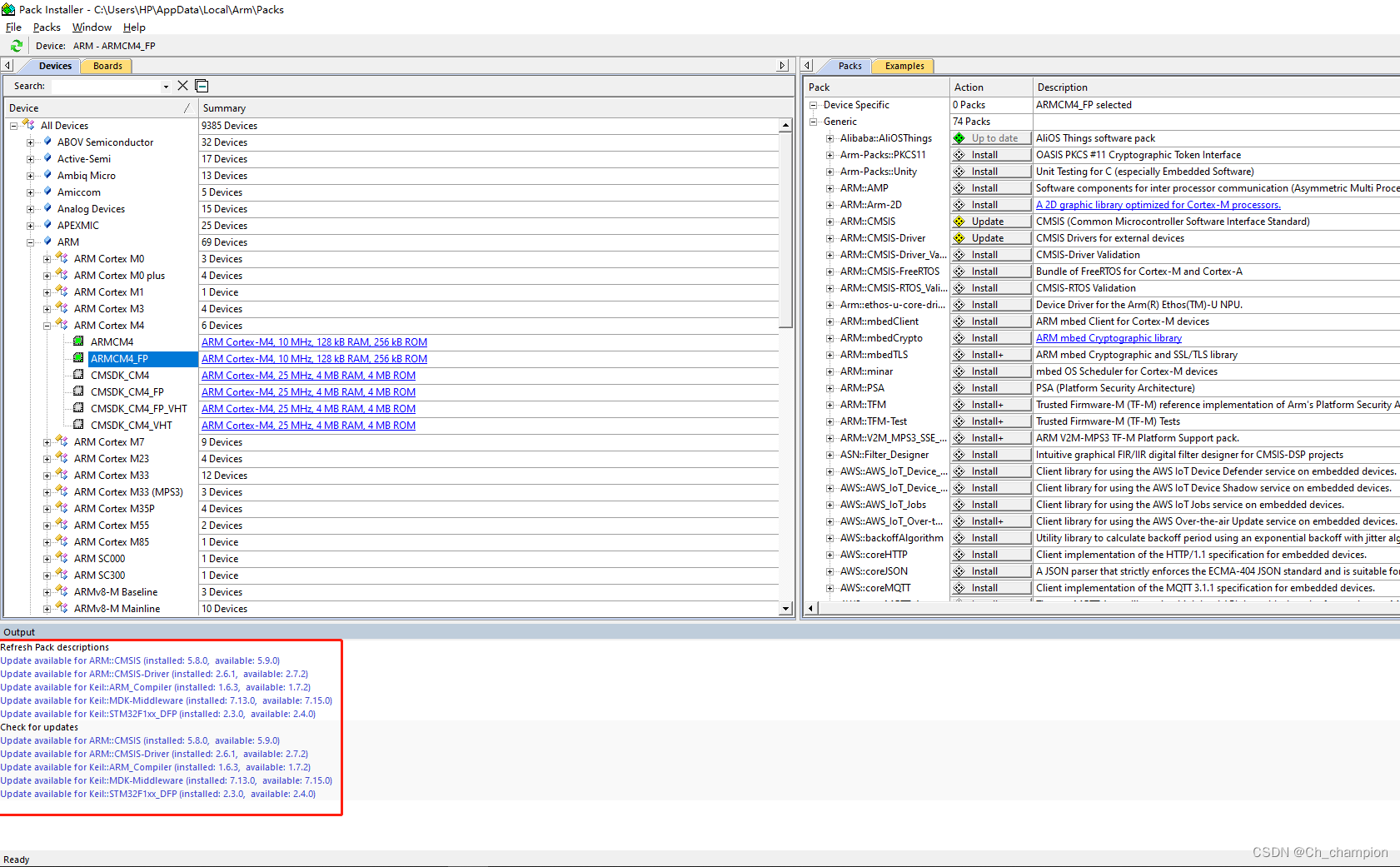Switch to the Boards tab
The height and width of the screenshot is (867, 1400).
[107, 66]
